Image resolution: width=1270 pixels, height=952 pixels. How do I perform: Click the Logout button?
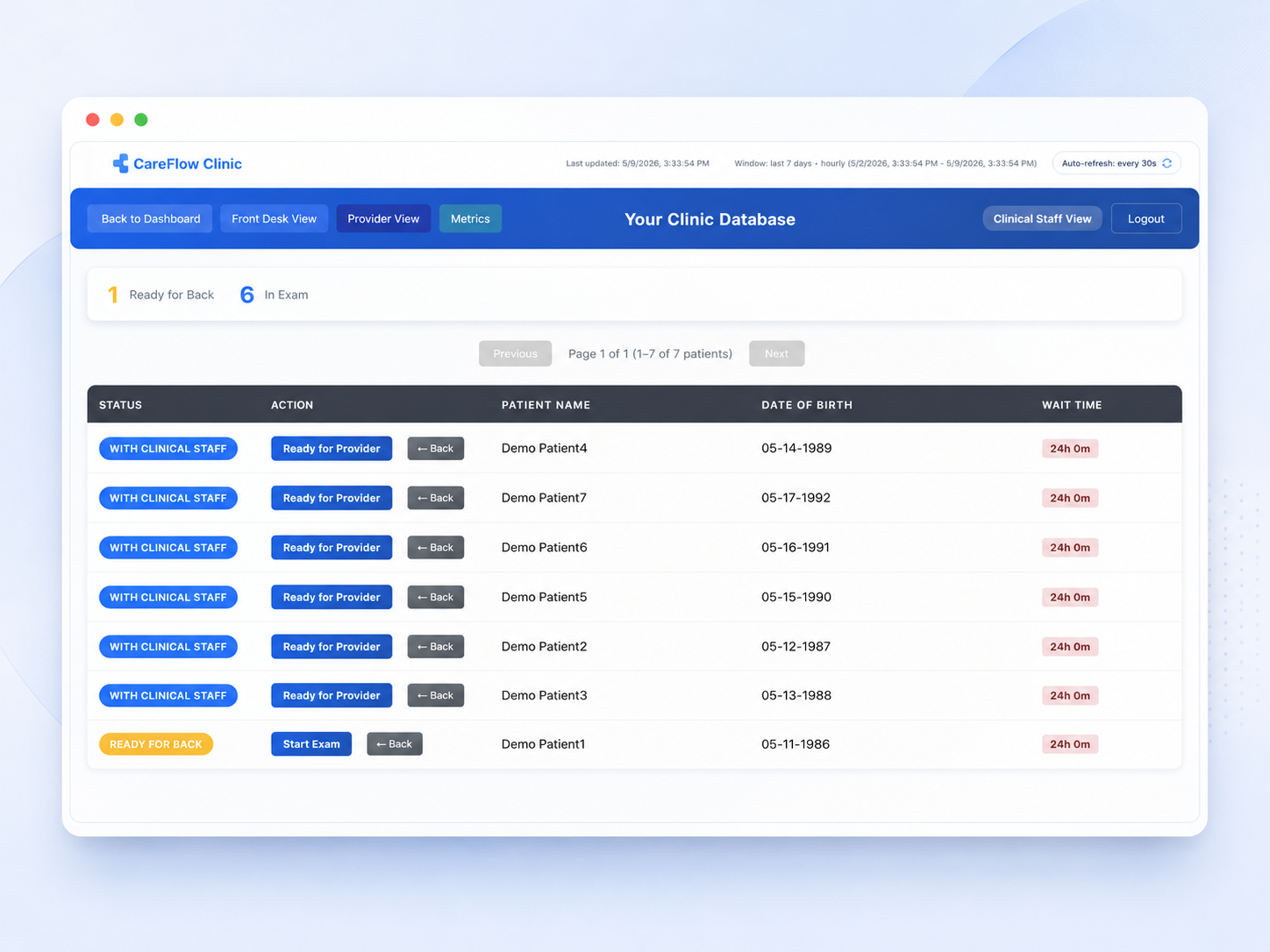point(1145,218)
